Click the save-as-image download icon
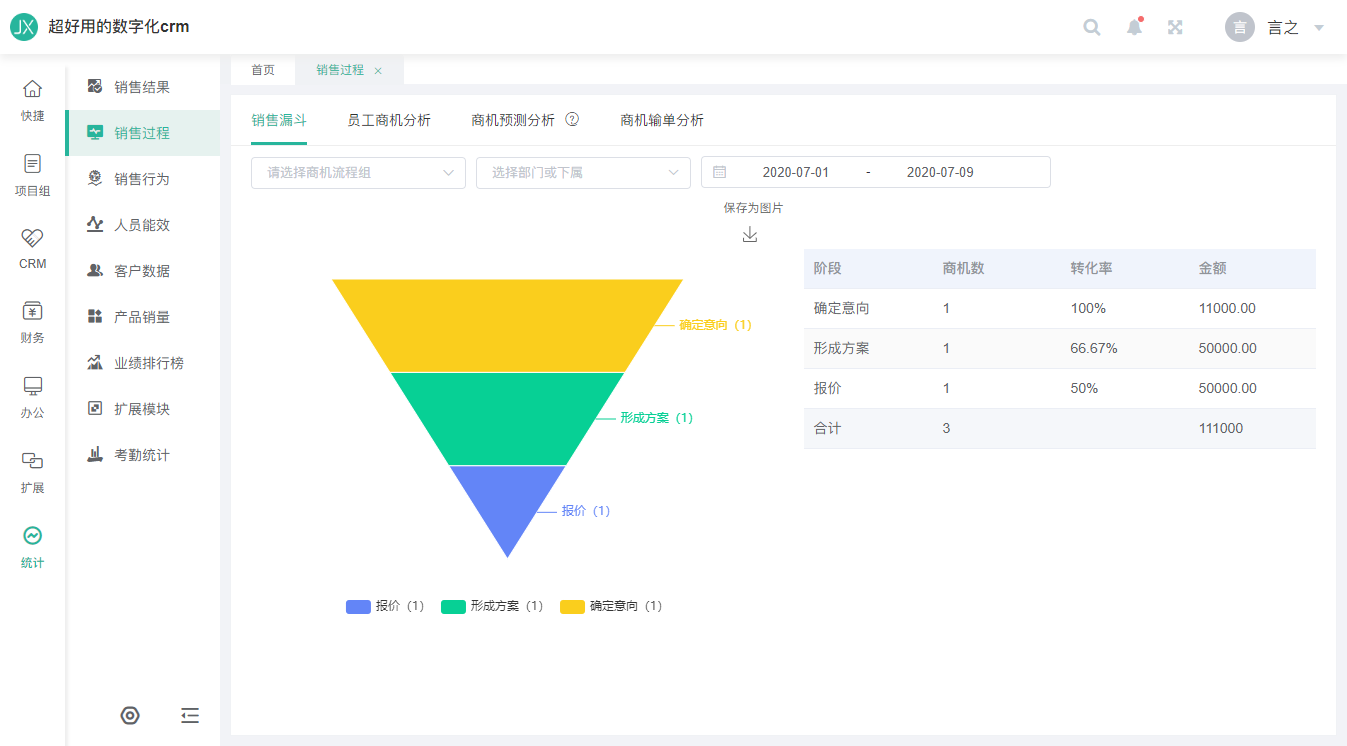This screenshot has height=746, width=1347. point(750,234)
